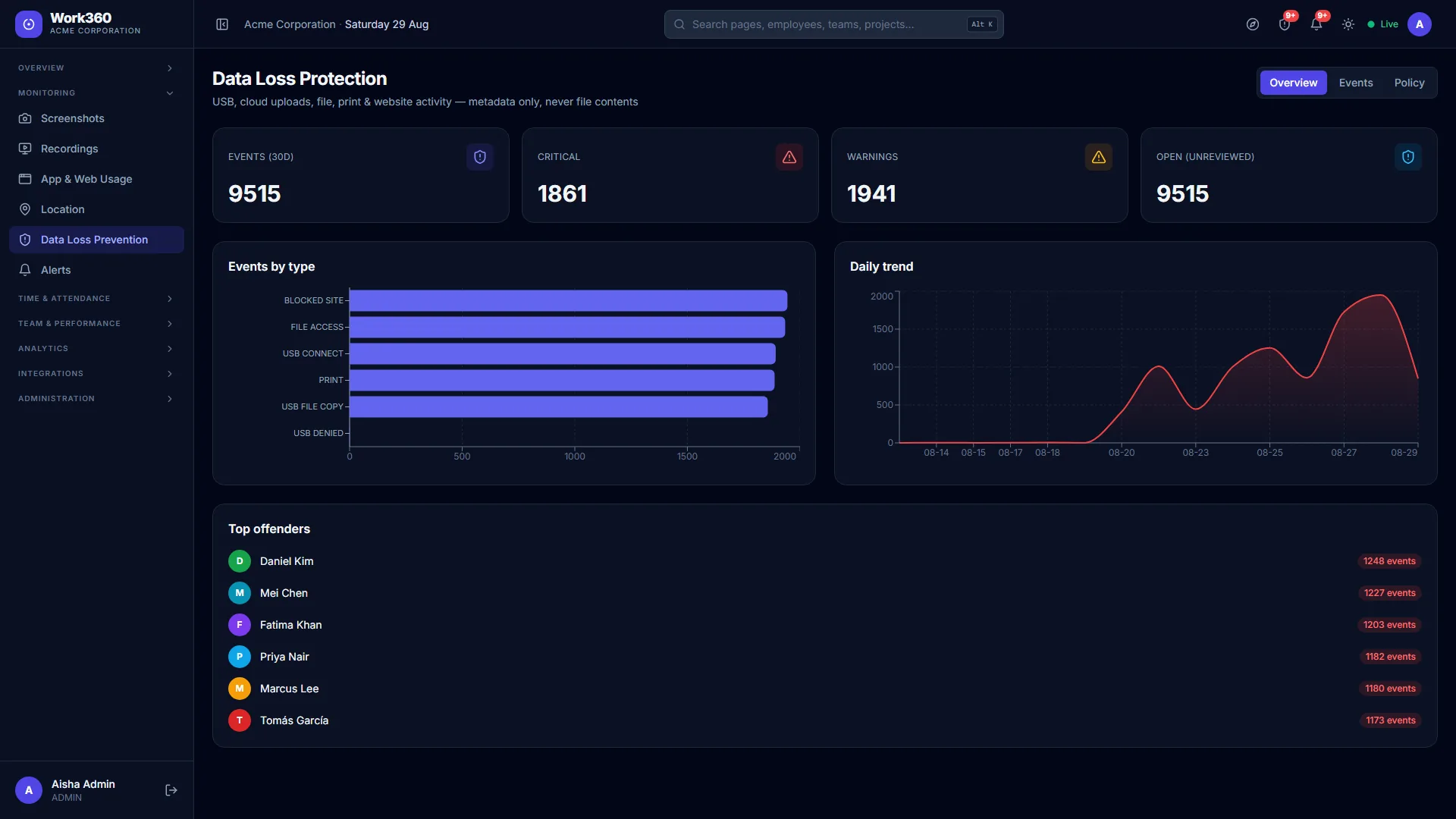
Task: Switch to the Events tab
Action: [x=1355, y=83]
